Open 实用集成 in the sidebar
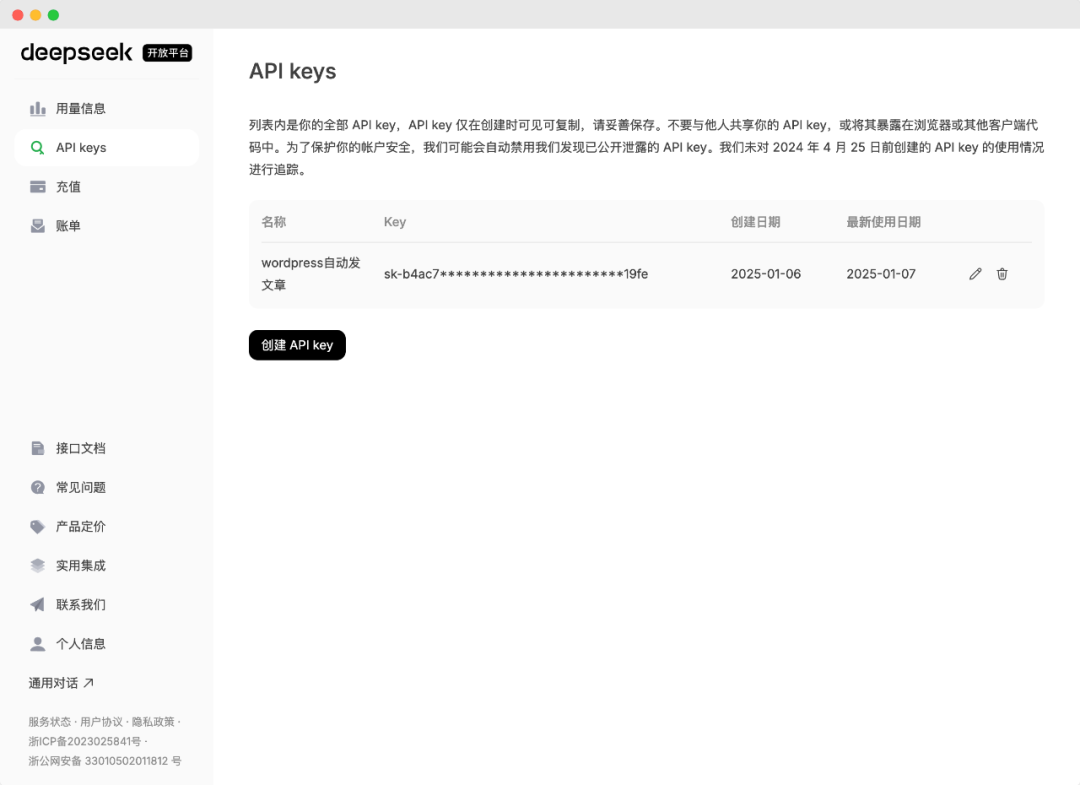This screenshot has height=785, width=1080. tap(107, 565)
